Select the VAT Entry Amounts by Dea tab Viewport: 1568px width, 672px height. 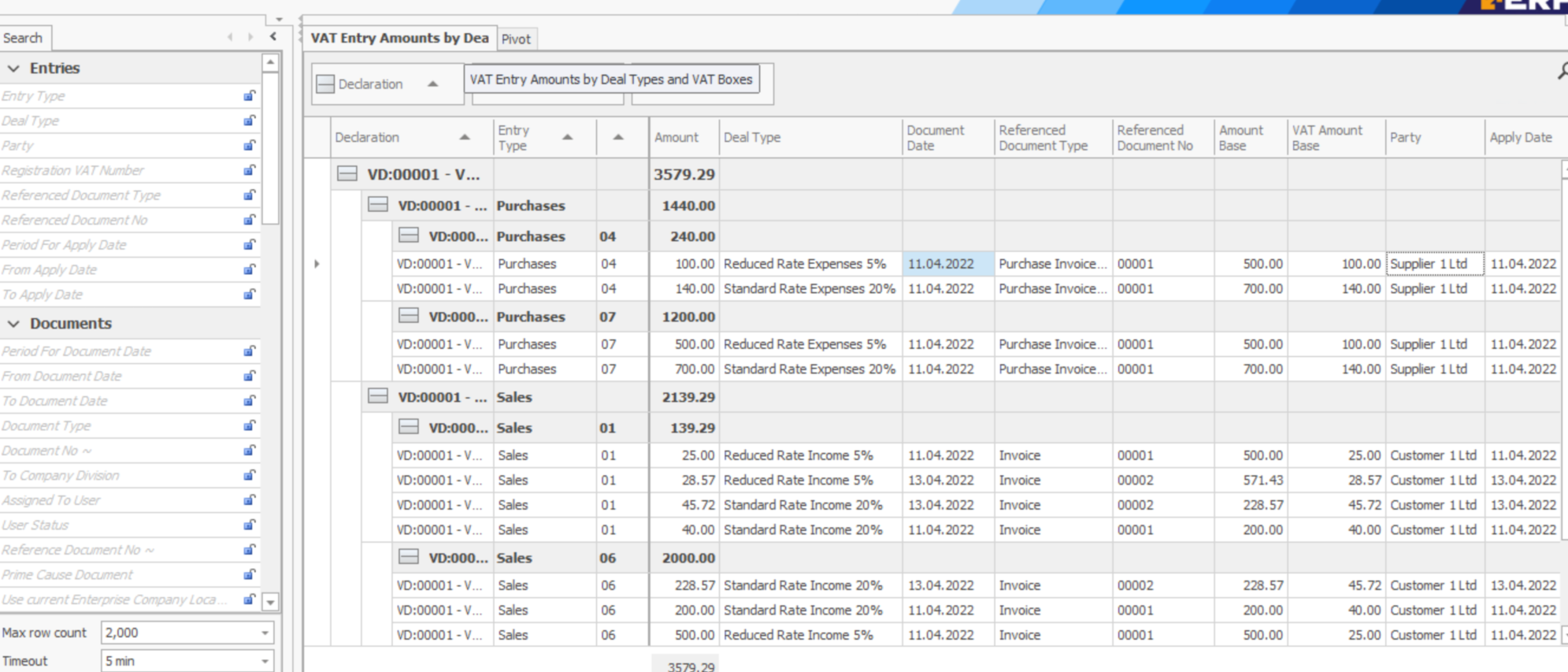tap(399, 38)
